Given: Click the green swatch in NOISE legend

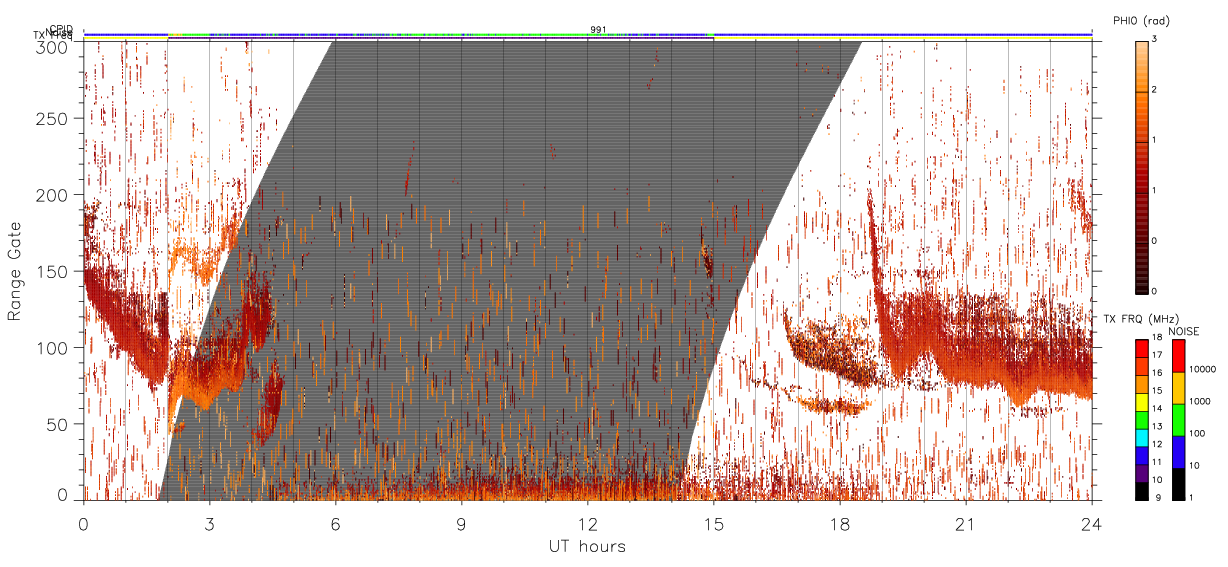Looking at the screenshot, I should point(1178,418).
